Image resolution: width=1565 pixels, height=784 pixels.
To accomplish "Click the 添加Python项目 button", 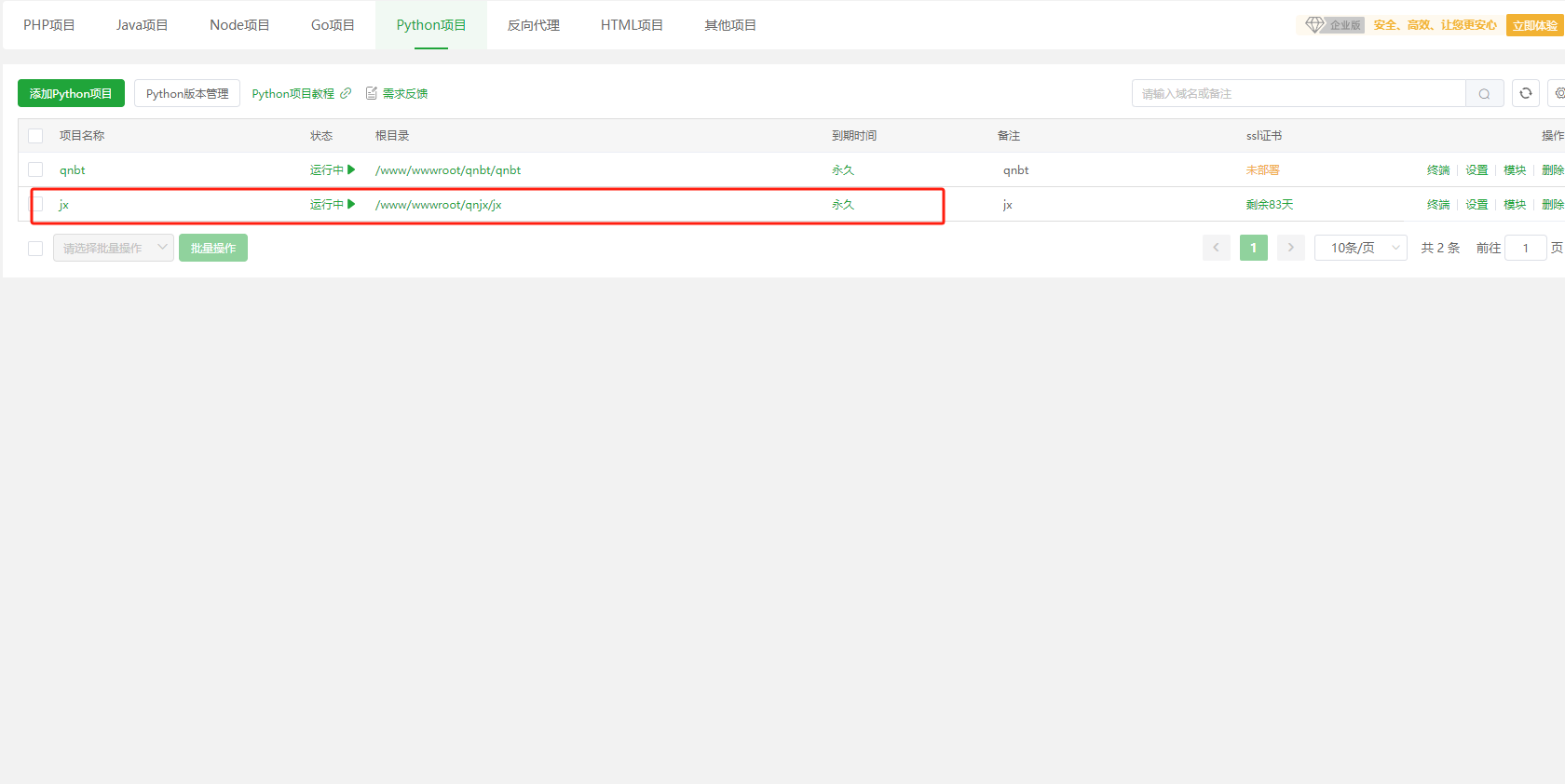I will coord(71,94).
